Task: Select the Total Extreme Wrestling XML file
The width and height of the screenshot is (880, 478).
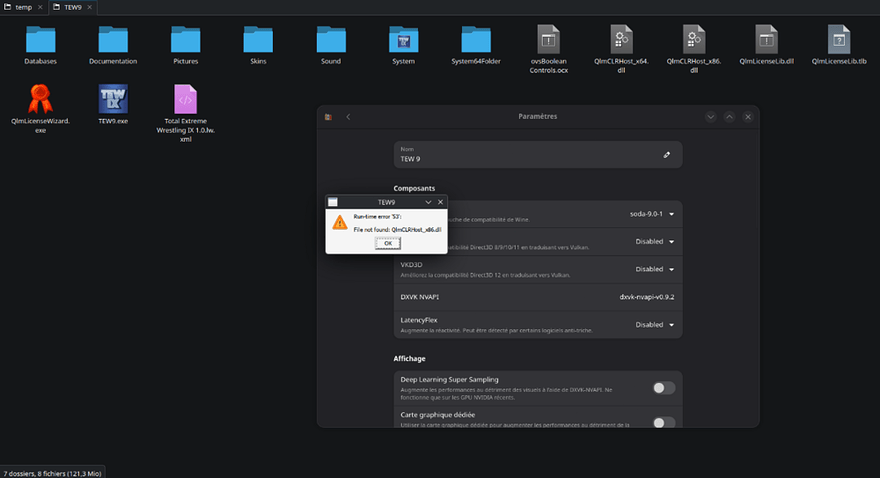Action: pyautogui.click(x=185, y=99)
